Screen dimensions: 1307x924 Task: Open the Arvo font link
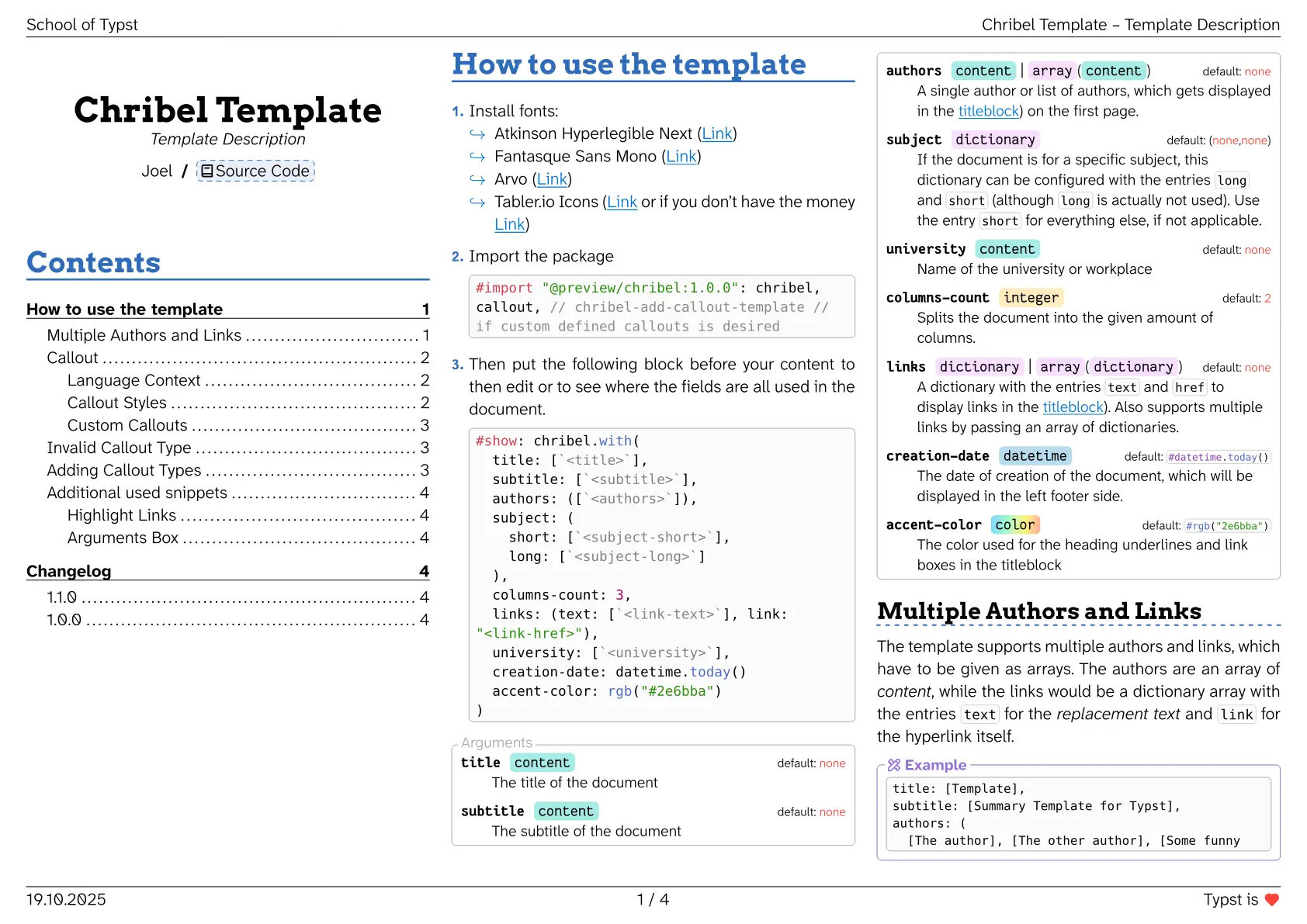point(552,179)
